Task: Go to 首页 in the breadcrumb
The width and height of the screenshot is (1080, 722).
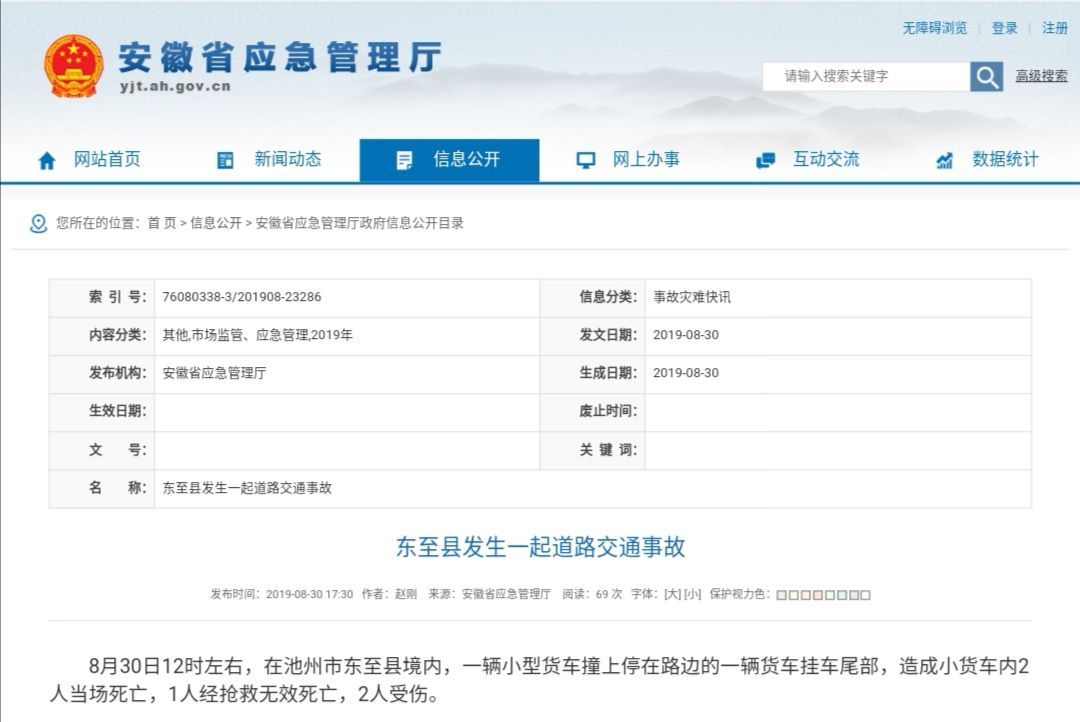Action: tap(161, 224)
